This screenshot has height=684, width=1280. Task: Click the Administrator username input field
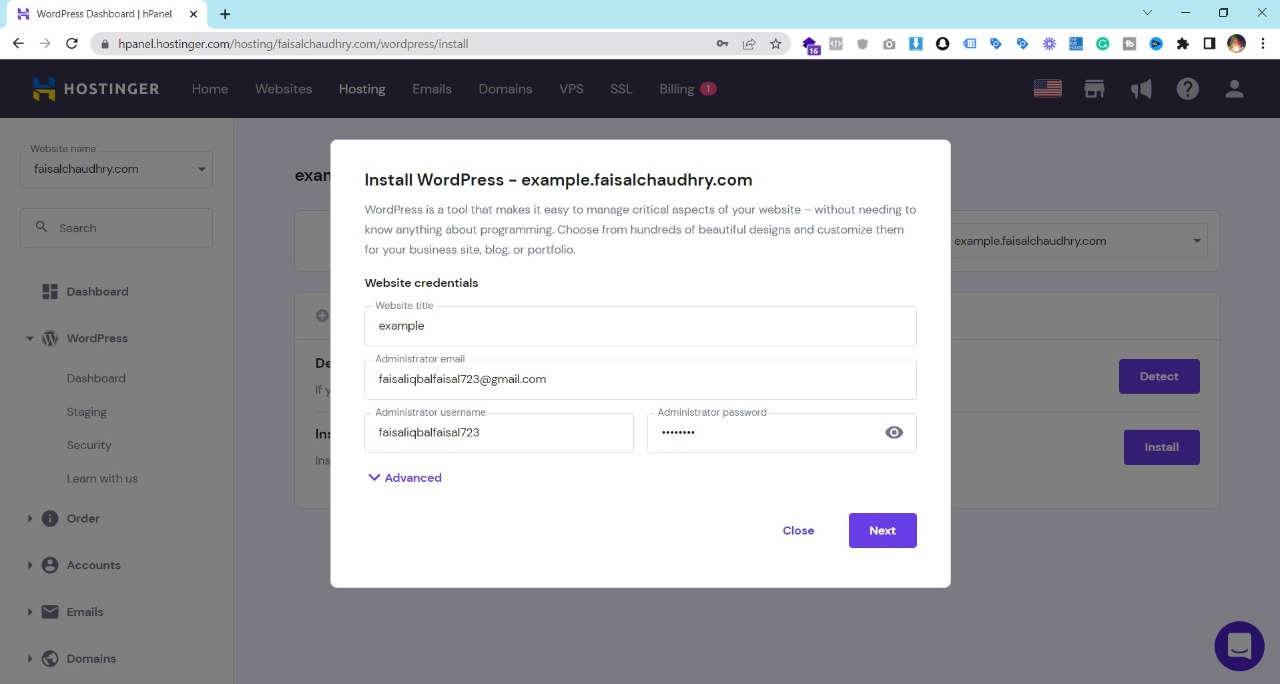pos(499,432)
